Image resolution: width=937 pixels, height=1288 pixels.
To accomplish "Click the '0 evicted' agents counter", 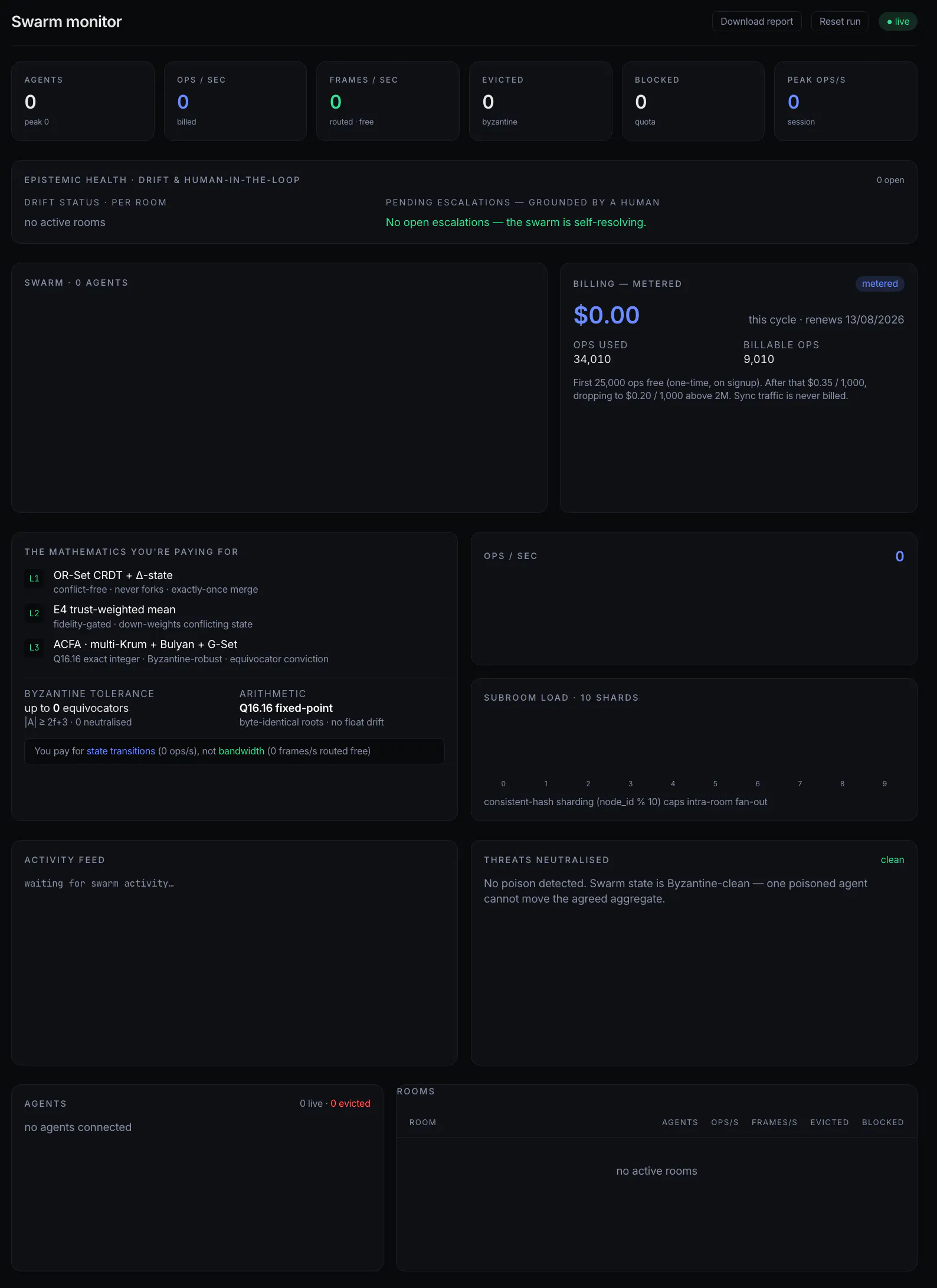I will [x=350, y=1103].
